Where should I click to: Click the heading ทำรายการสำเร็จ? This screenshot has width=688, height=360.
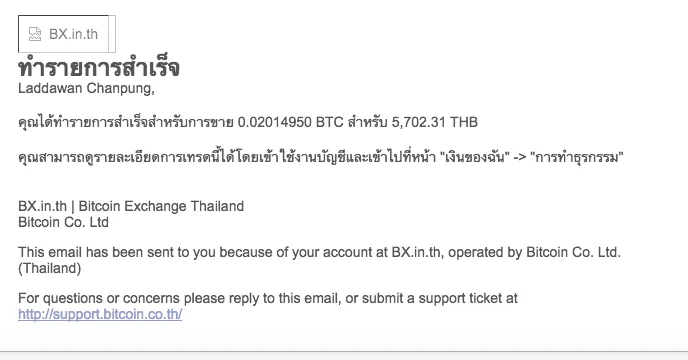(x=99, y=68)
